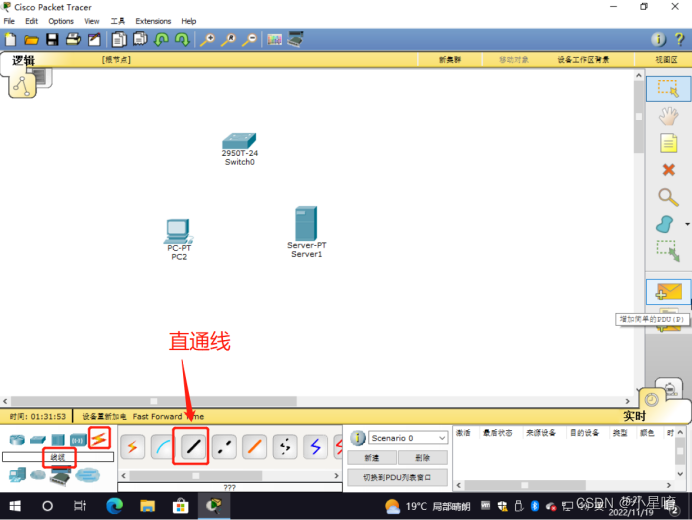Pick the copper straight-through cable

pyautogui.click(x=193, y=447)
